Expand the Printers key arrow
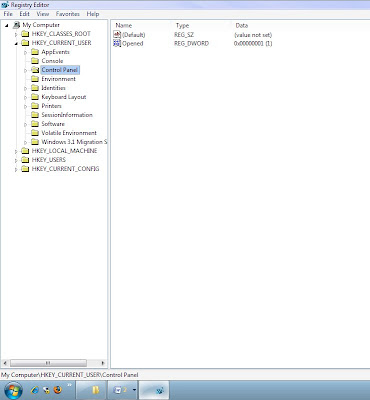This screenshot has width=370, height=400. point(25,106)
